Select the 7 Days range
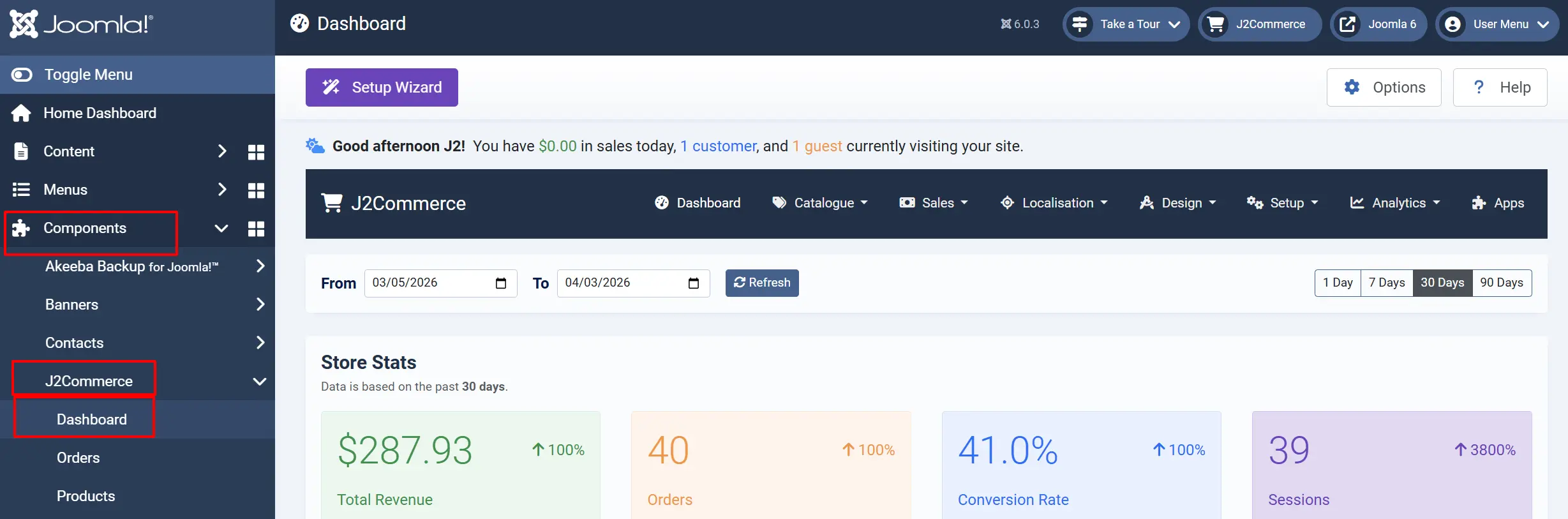 [x=1387, y=283]
